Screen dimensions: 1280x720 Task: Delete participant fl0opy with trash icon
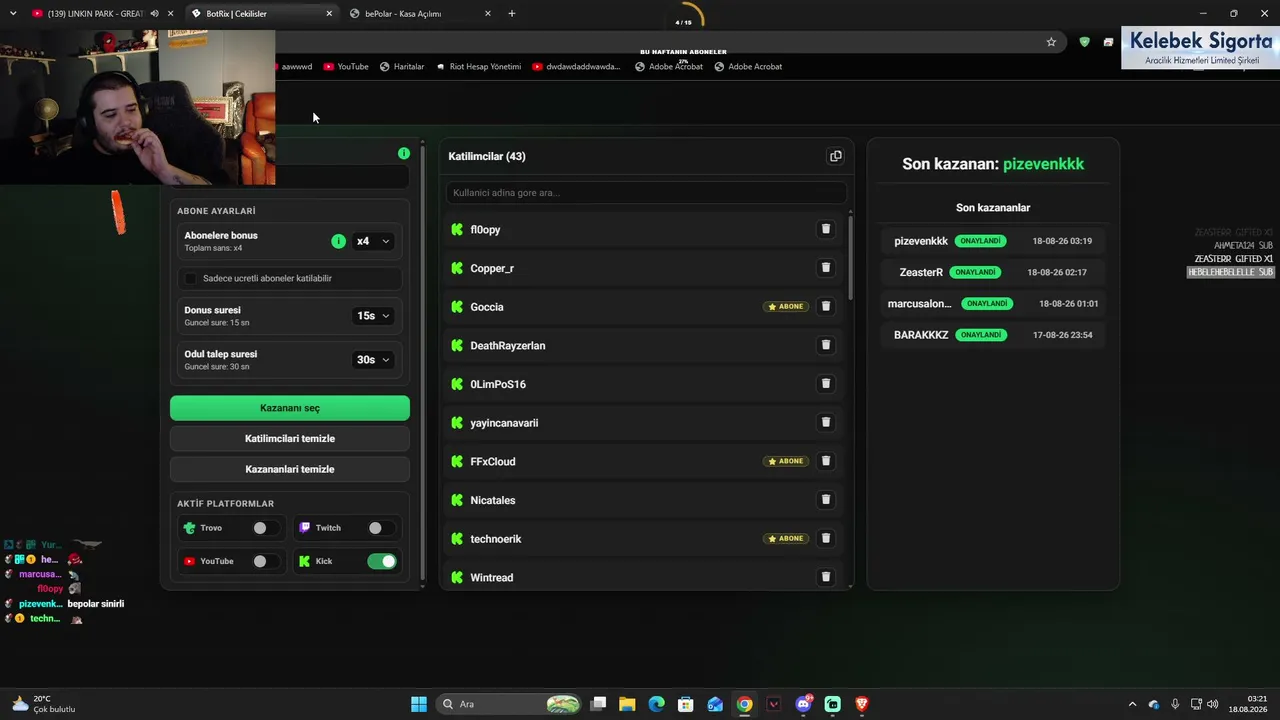[x=826, y=229]
